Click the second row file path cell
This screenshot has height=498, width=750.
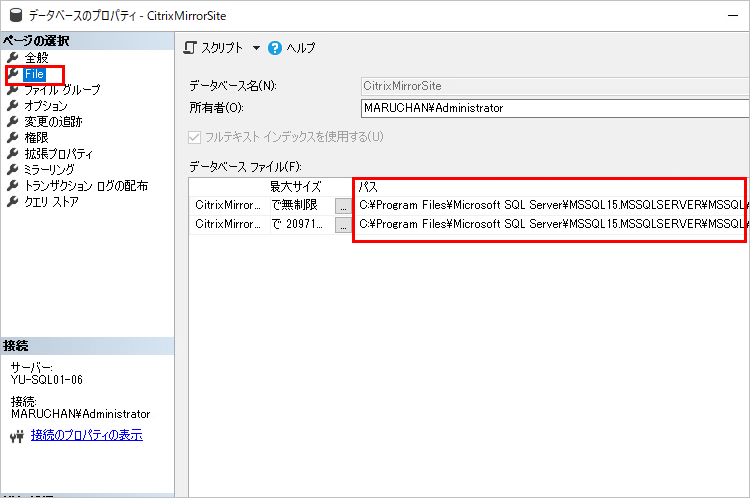[x=551, y=224]
